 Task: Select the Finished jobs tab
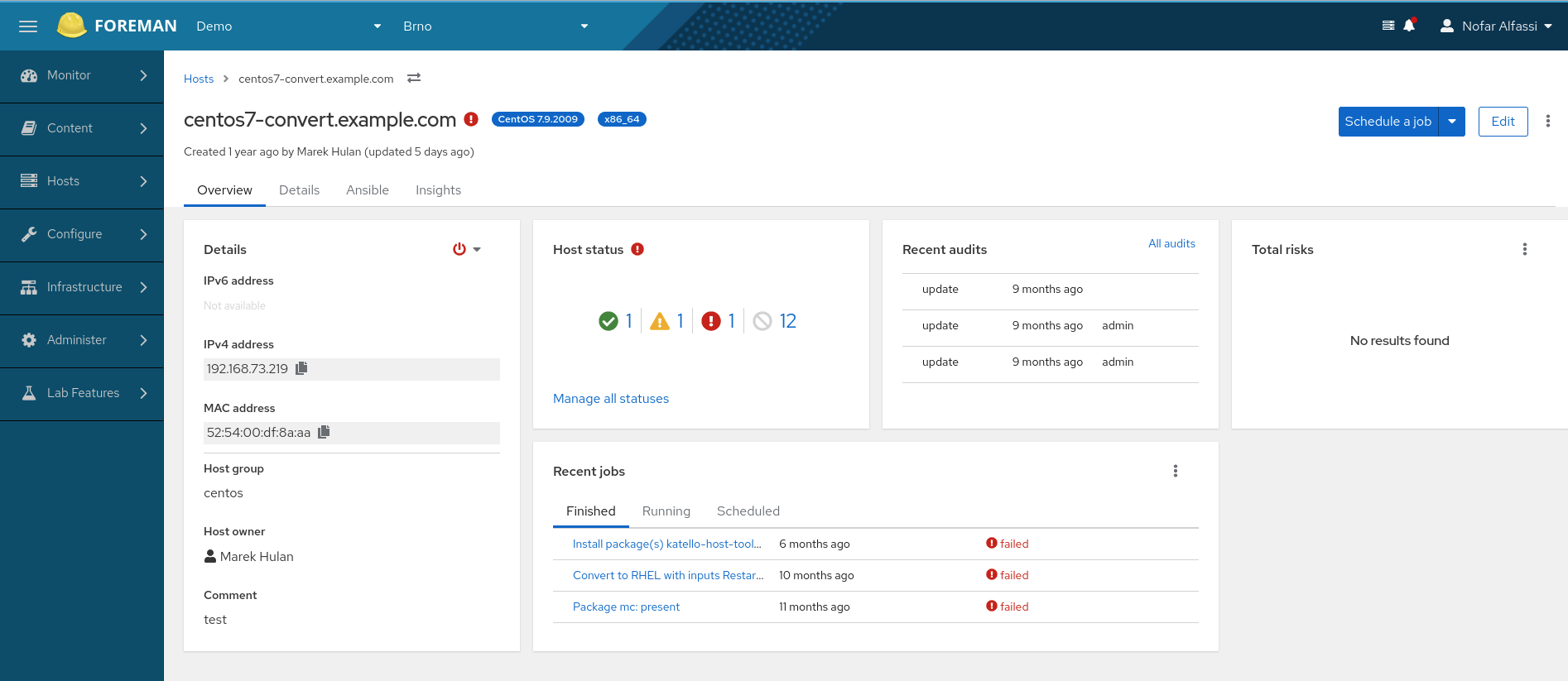pos(591,511)
